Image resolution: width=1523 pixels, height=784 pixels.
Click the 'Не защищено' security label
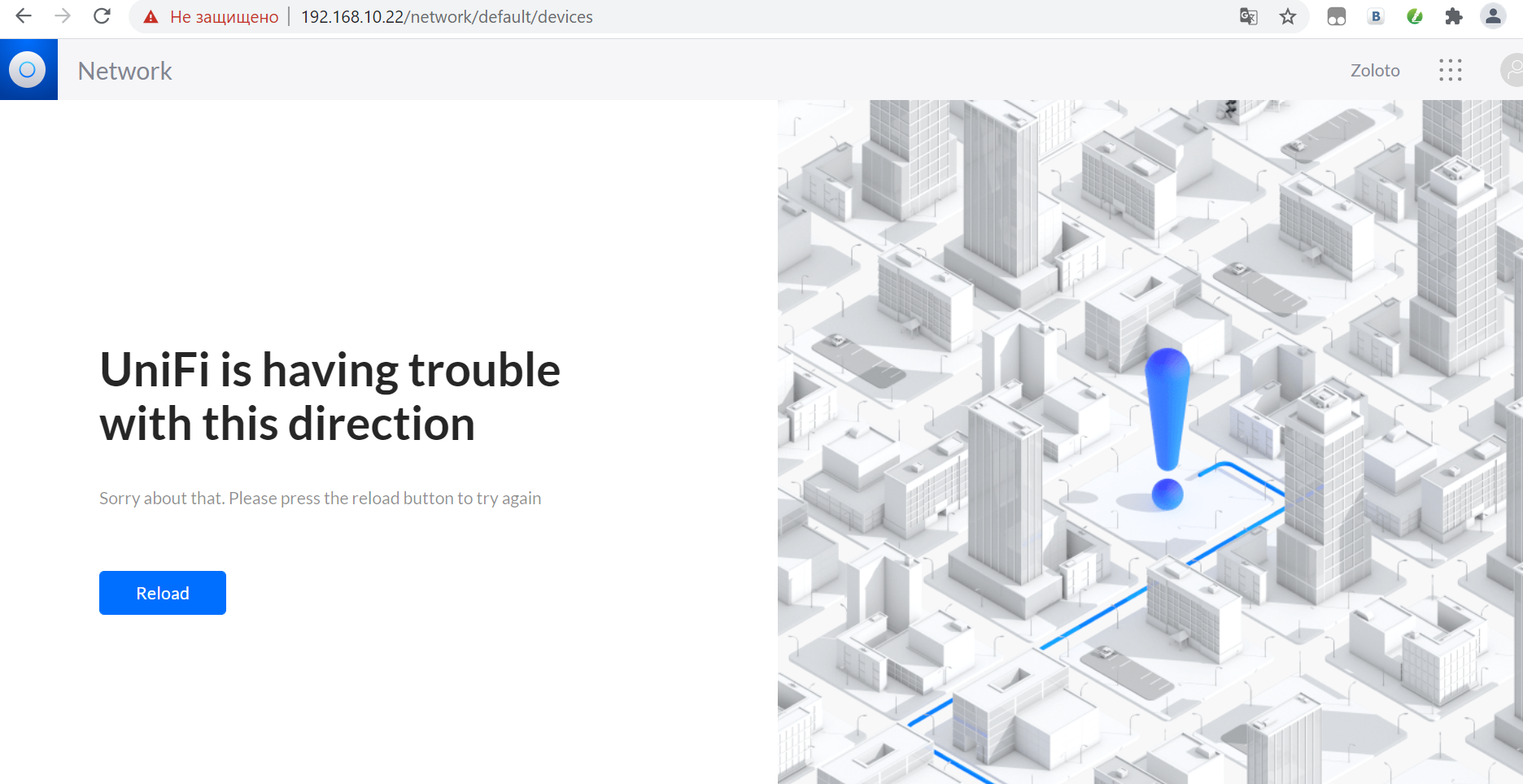point(224,17)
